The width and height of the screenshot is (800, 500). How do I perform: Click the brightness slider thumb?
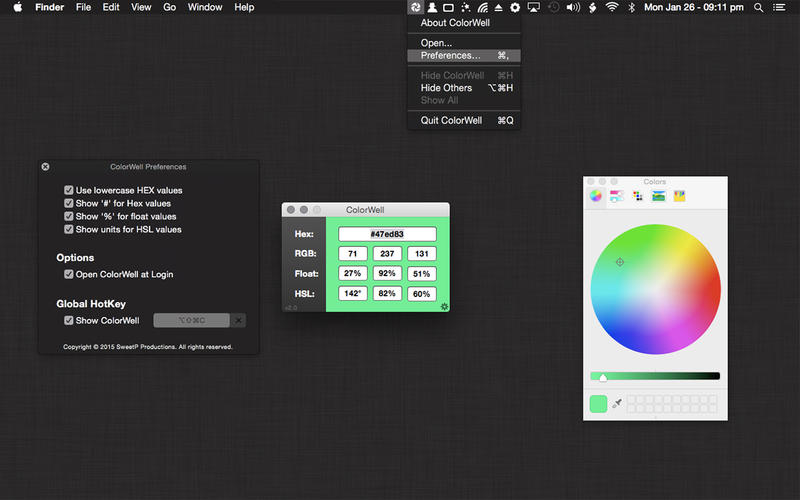tap(603, 378)
